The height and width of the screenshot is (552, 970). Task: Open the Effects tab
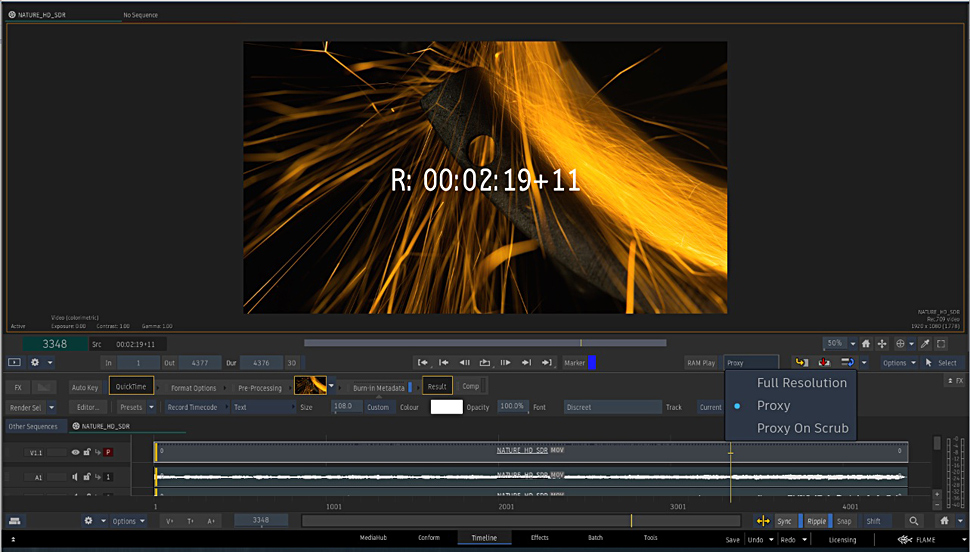tap(539, 538)
